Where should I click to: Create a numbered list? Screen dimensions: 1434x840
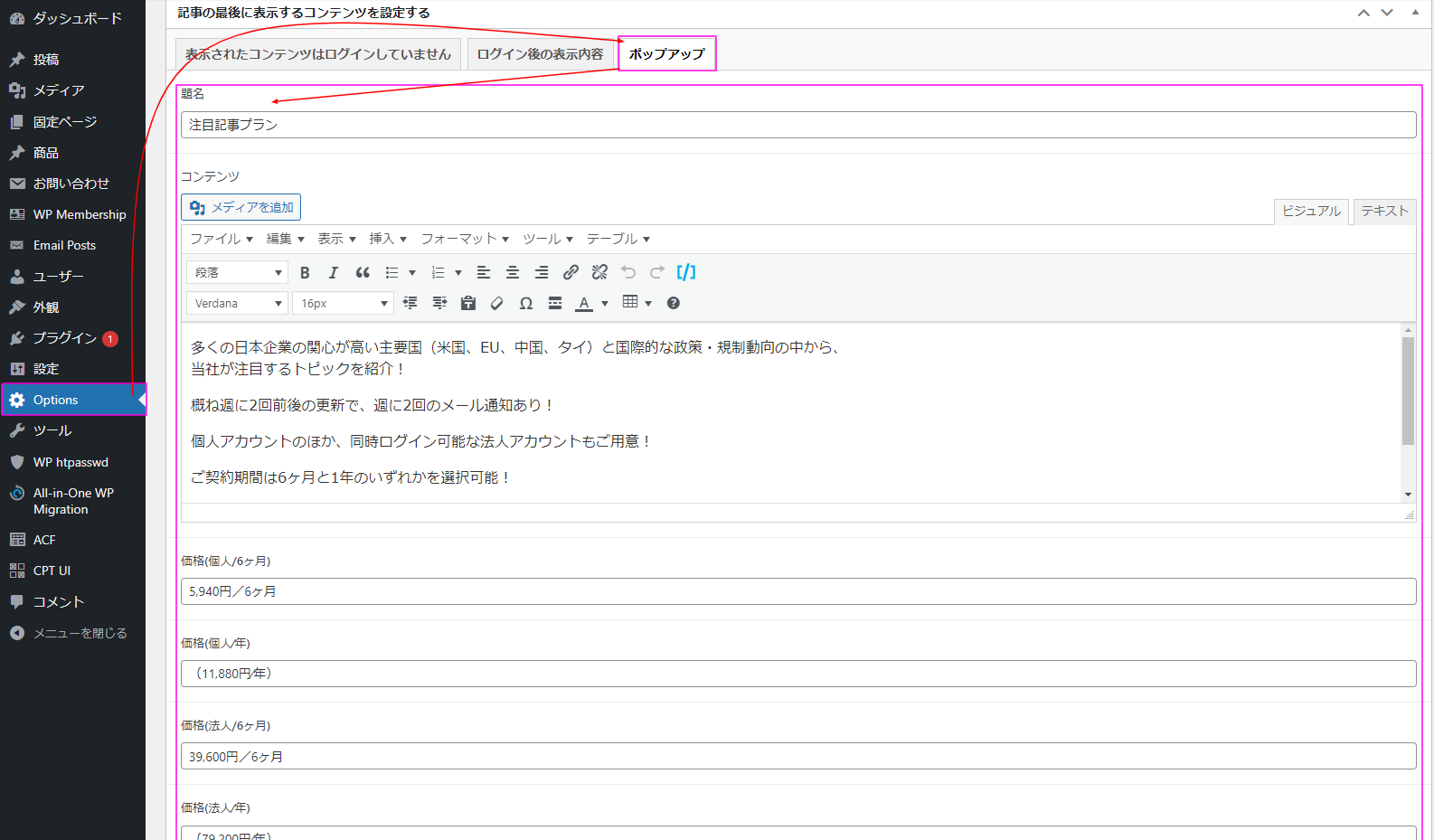(438, 272)
